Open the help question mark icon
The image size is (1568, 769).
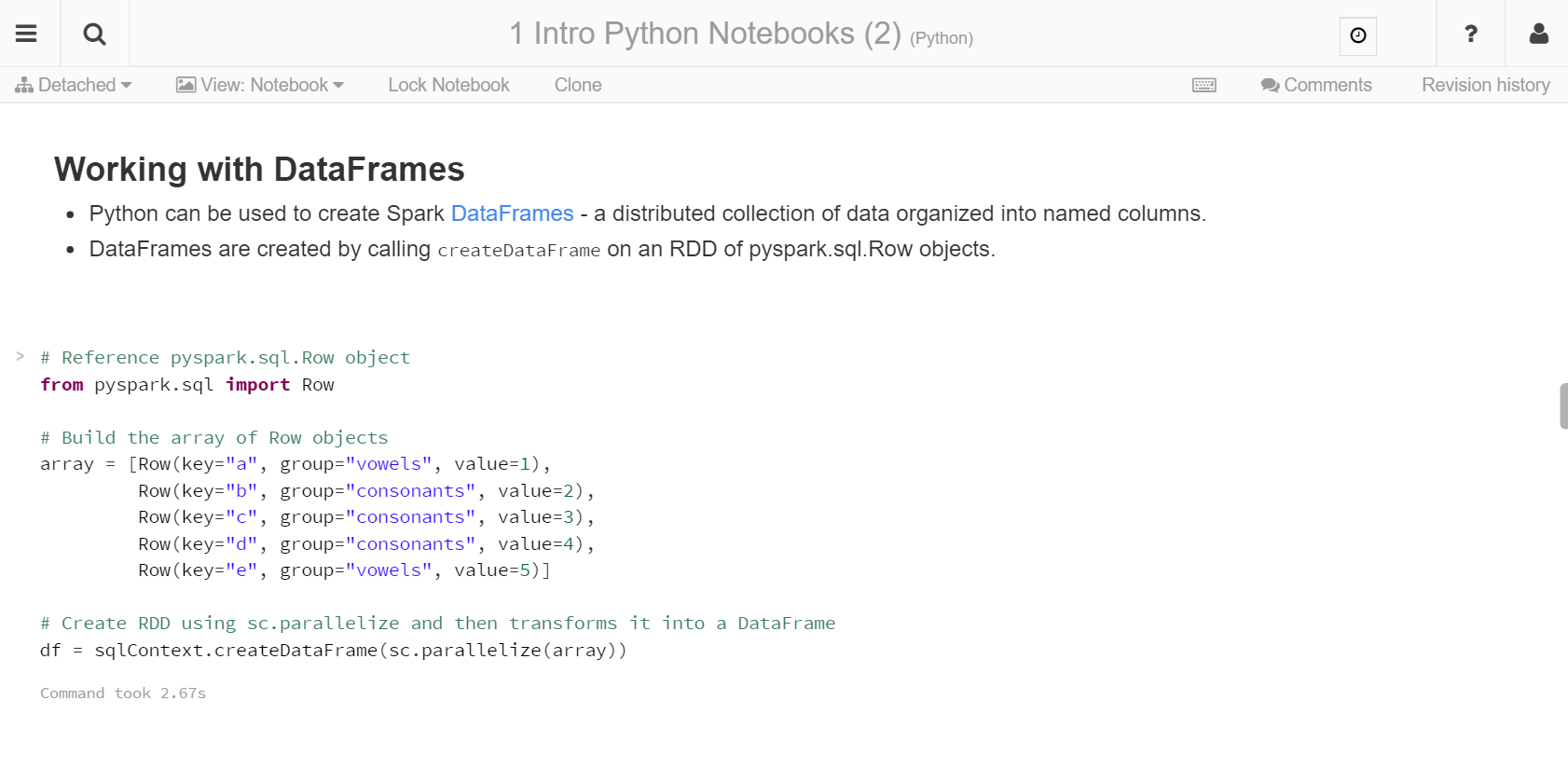tap(1470, 34)
